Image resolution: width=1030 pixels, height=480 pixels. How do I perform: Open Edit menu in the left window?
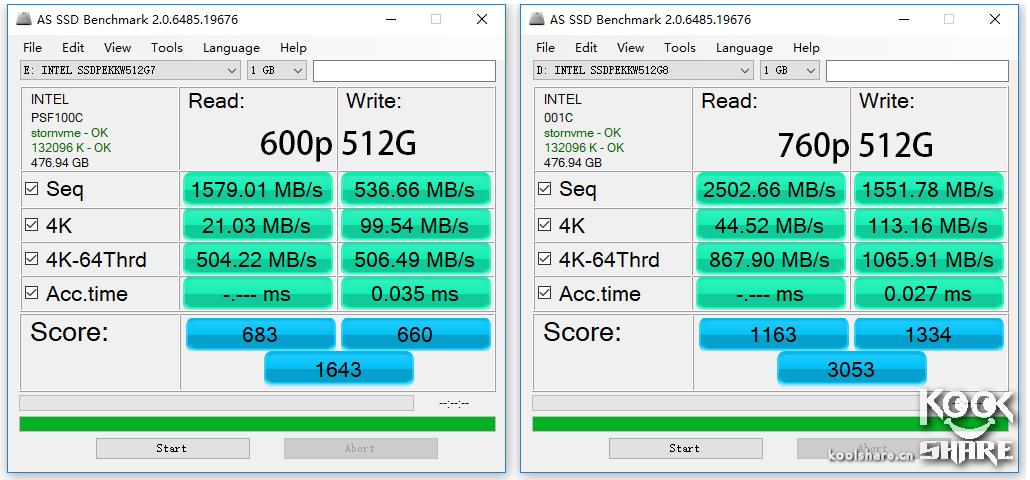click(x=73, y=47)
